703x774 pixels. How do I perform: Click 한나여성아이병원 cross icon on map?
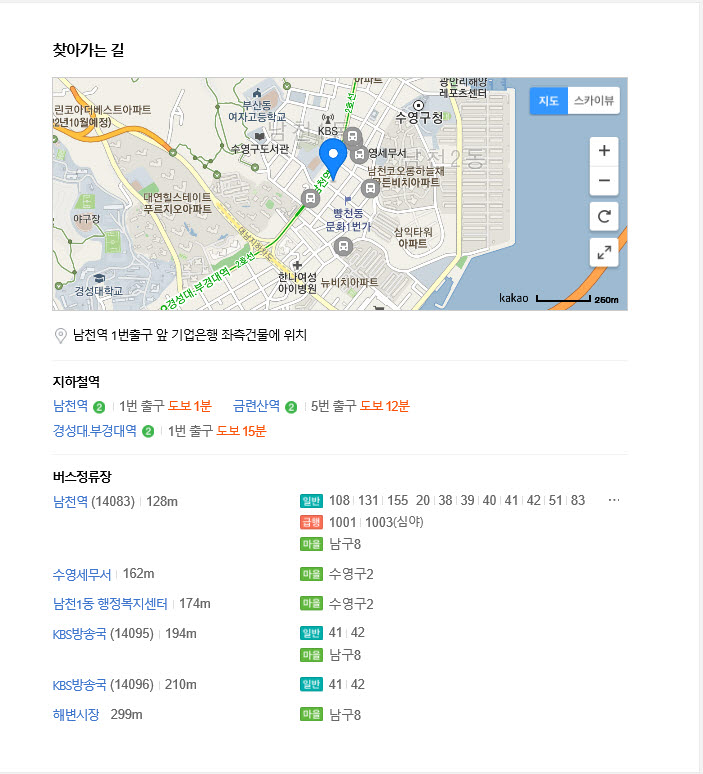[297, 266]
